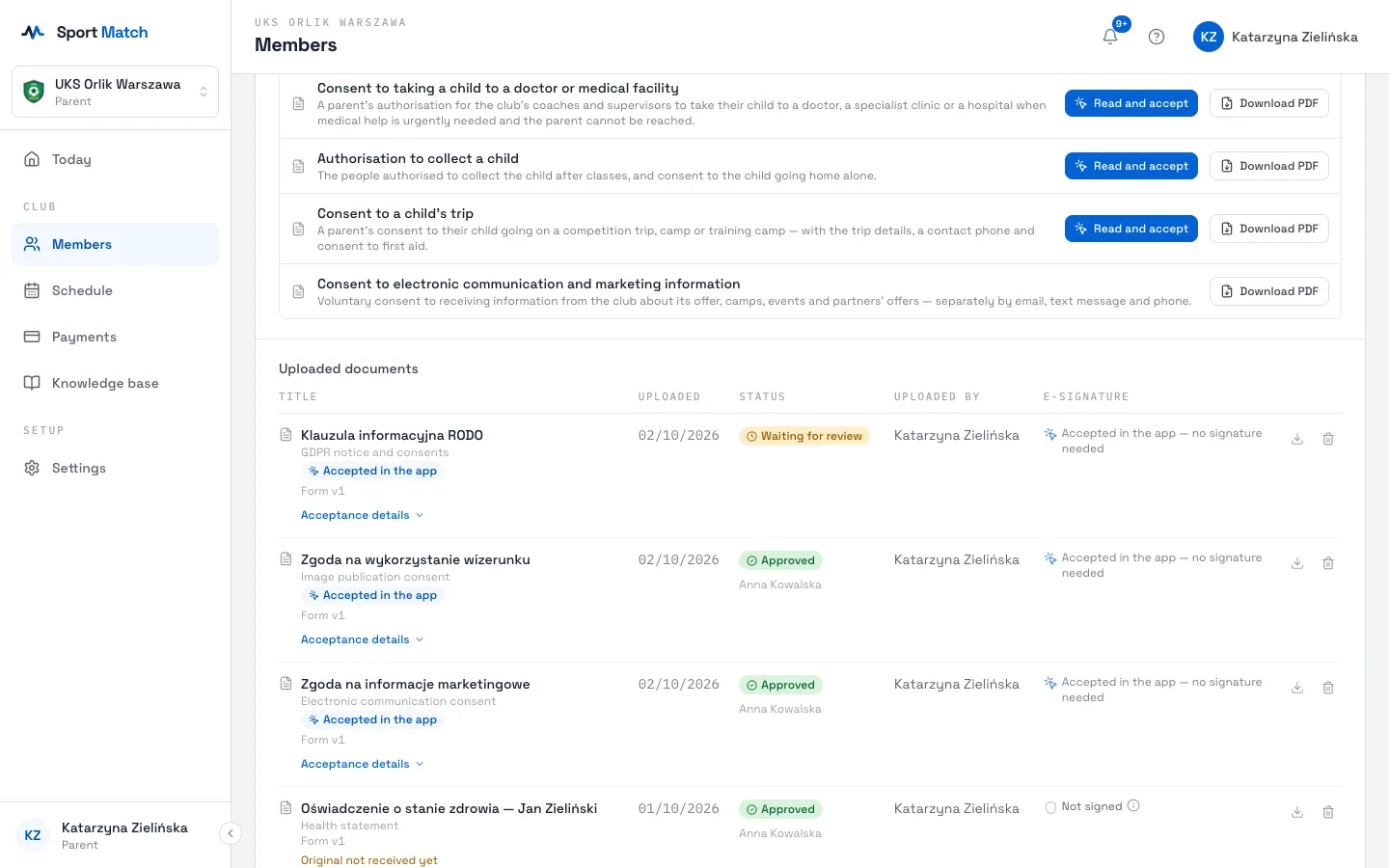Download PDF for Consent to a child's trip

1269,229
